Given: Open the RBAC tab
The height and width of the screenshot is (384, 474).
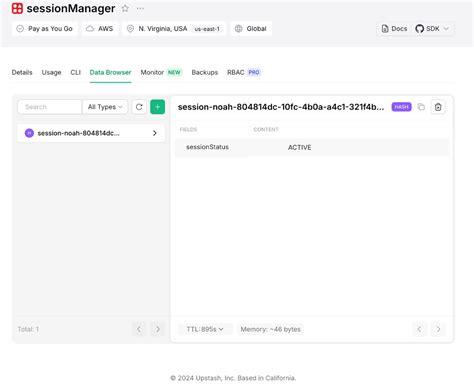Looking at the screenshot, I should [244, 72].
